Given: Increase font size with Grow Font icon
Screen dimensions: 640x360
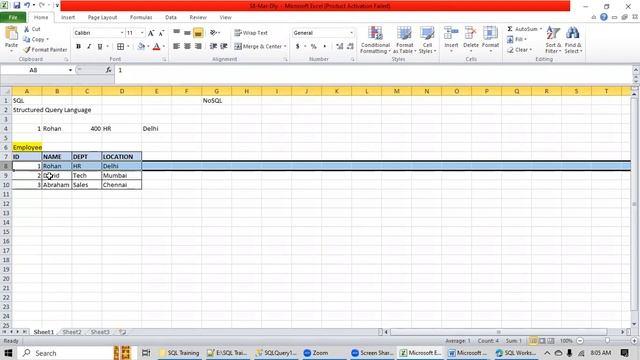Looking at the screenshot, I should pyautogui.click(x=151, y=33).
